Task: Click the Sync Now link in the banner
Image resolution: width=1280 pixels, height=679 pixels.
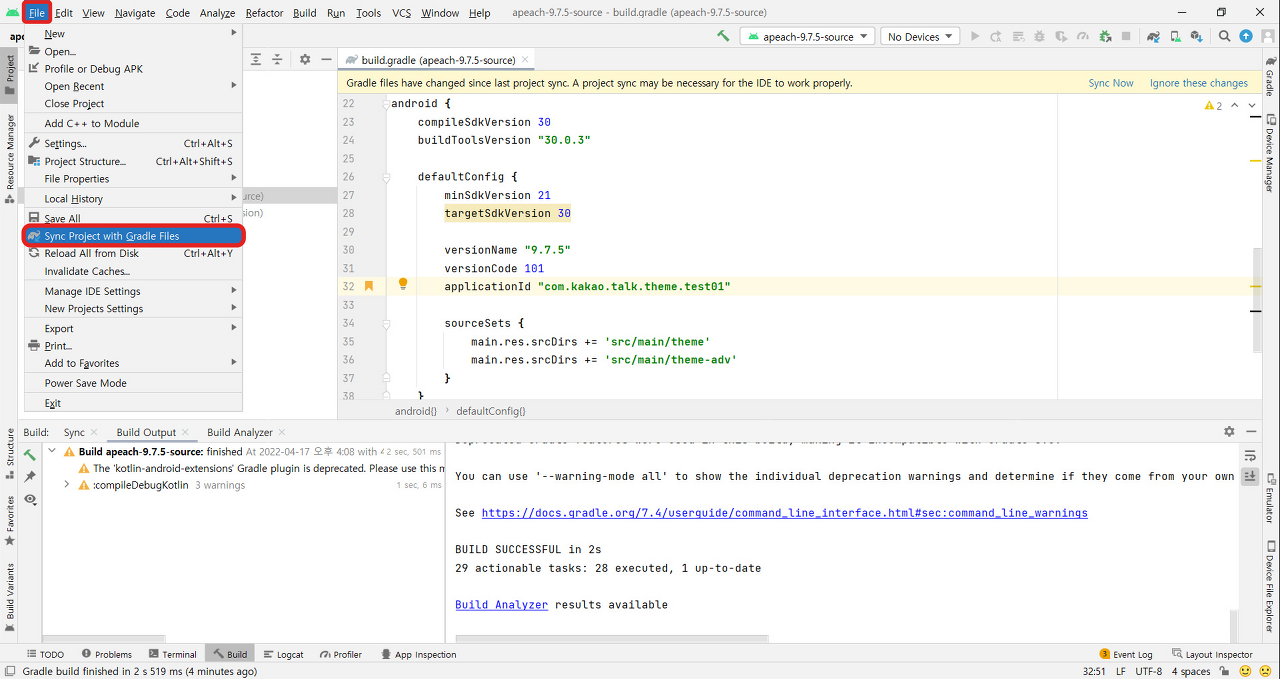Action: point(1110,83)
